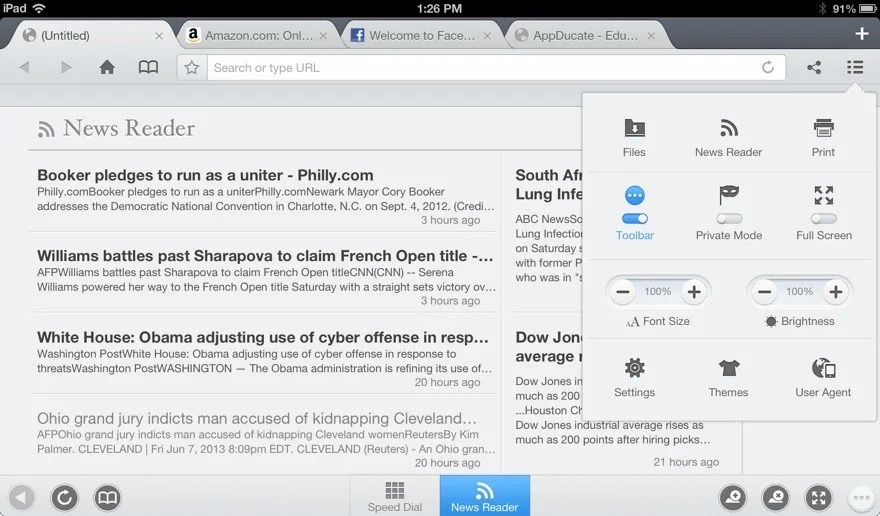Open Williams battles past Sharapova headline
The height and width of the screenshot is (516, 880).
click(x=265, y=256)
